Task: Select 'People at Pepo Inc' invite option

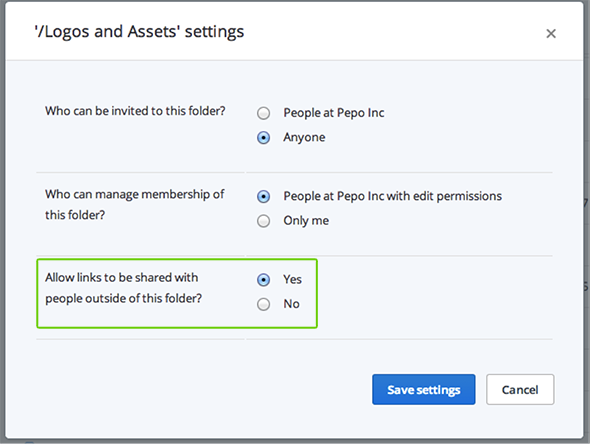Action: (263, 113)
